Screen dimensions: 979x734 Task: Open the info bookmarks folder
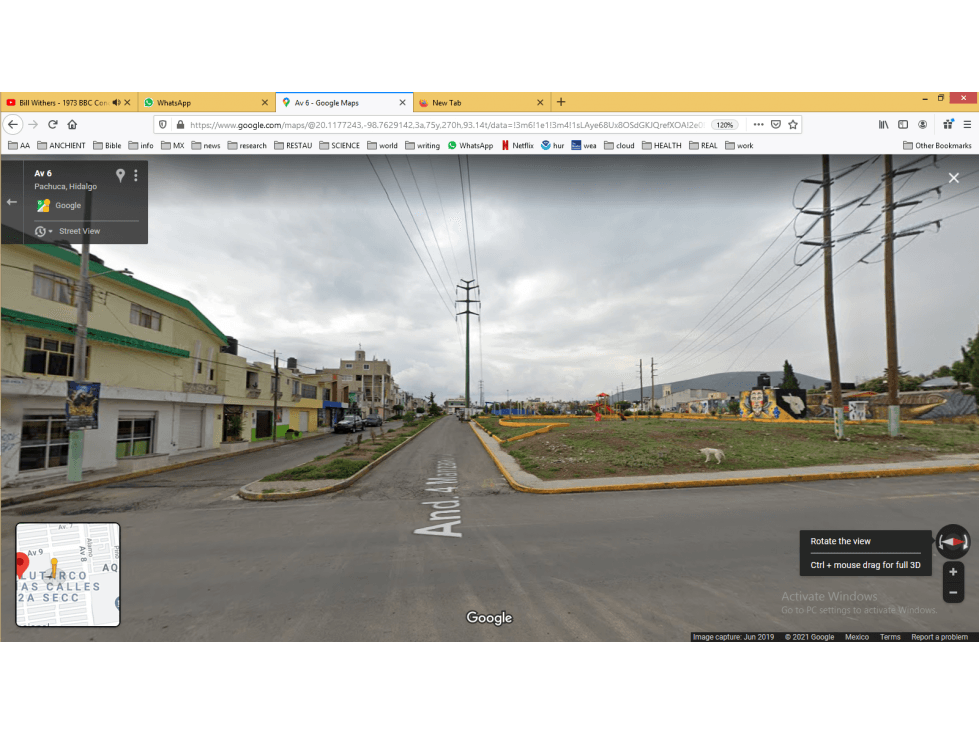[x=141, y=145]
